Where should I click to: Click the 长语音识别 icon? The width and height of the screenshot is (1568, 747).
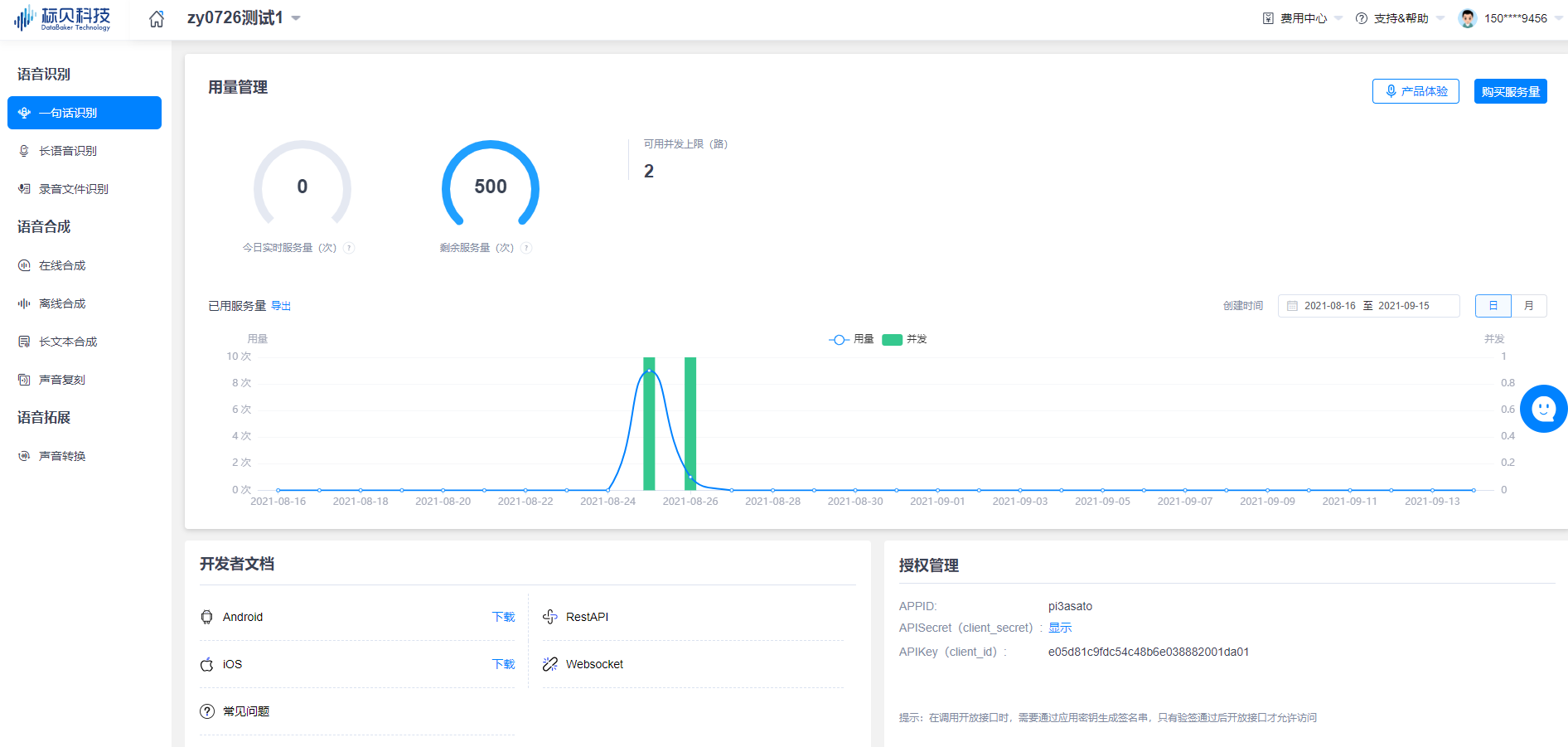click(24, 151)
